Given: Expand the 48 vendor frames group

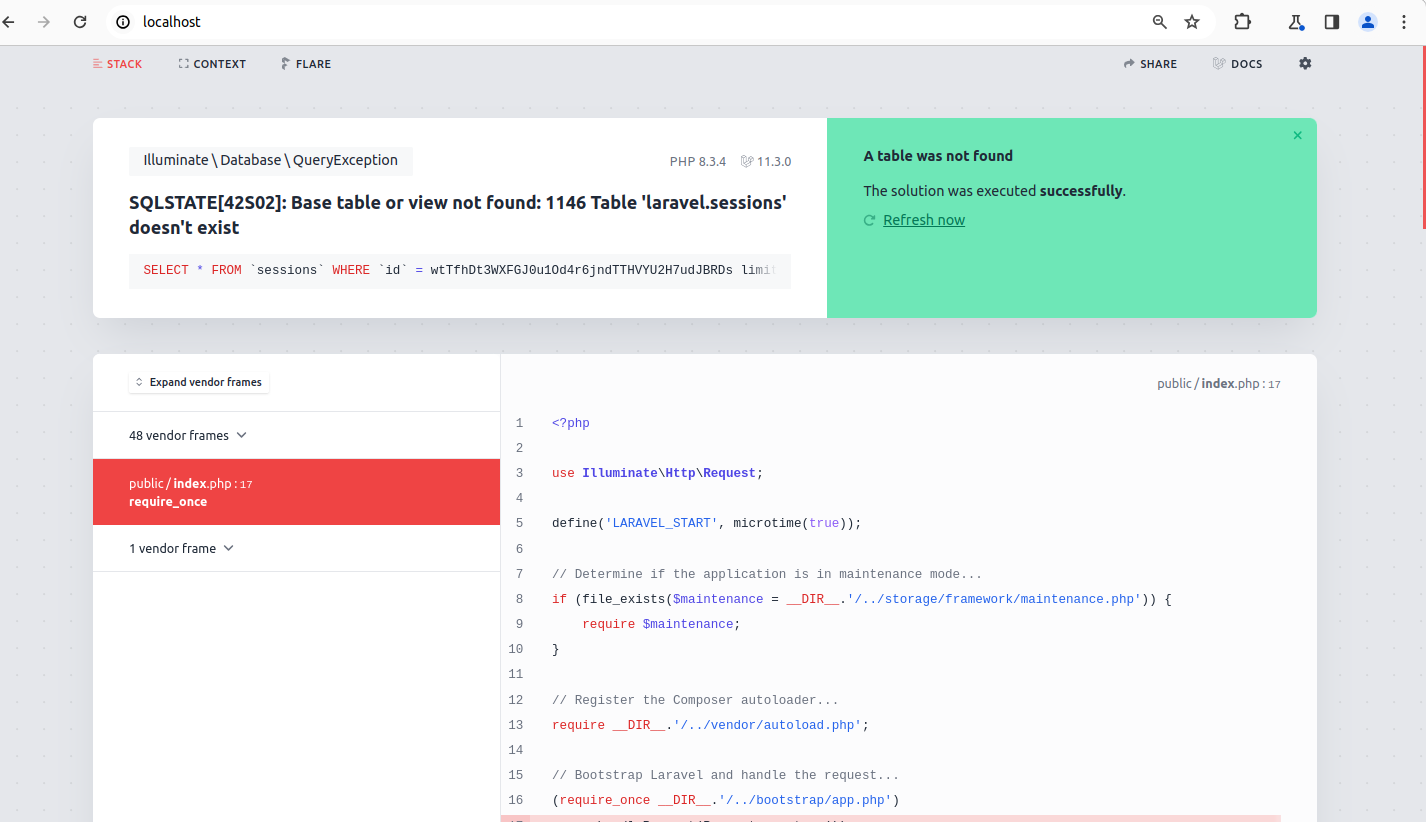Looking at the screenshot, I should point(296,435).
